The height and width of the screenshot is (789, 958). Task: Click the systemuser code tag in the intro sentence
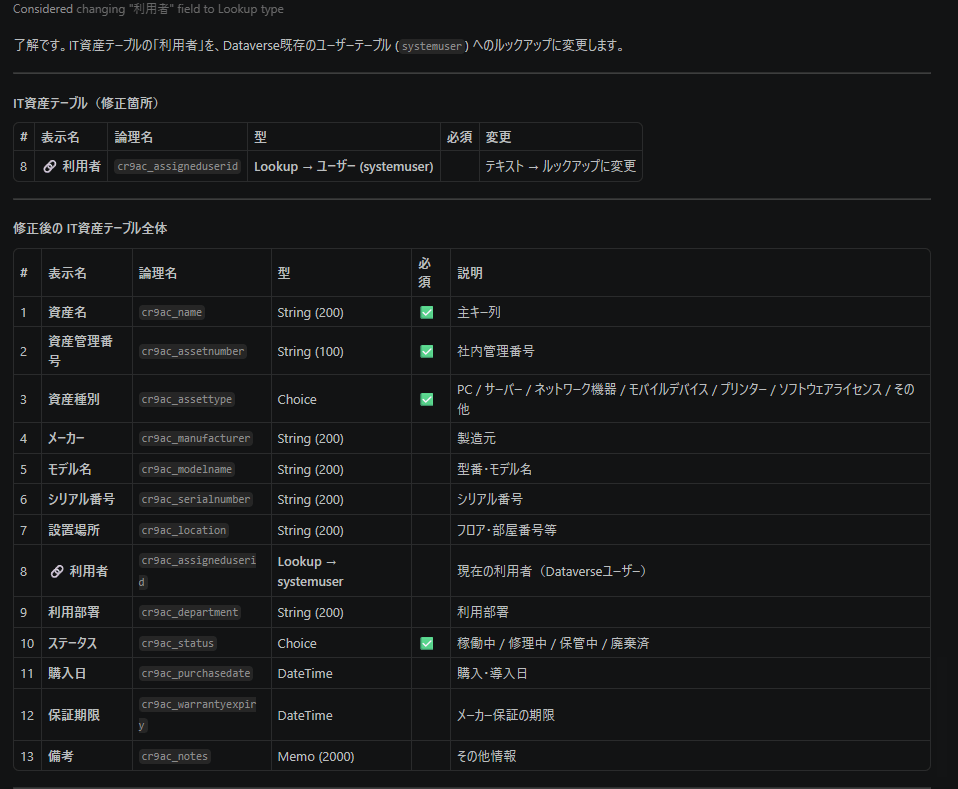click(432, 46)
